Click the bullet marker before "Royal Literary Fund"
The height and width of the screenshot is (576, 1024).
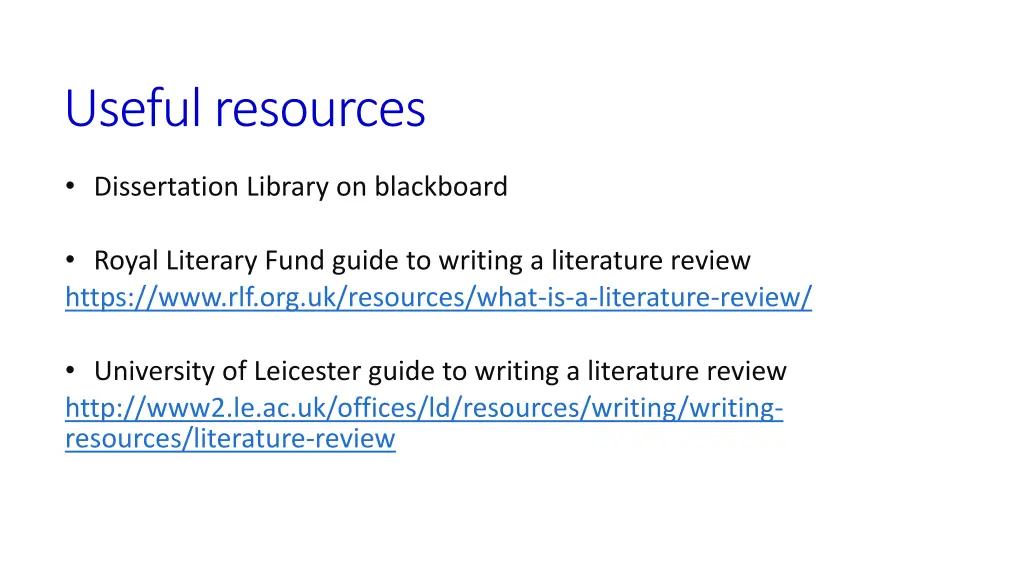pos(70,261)
